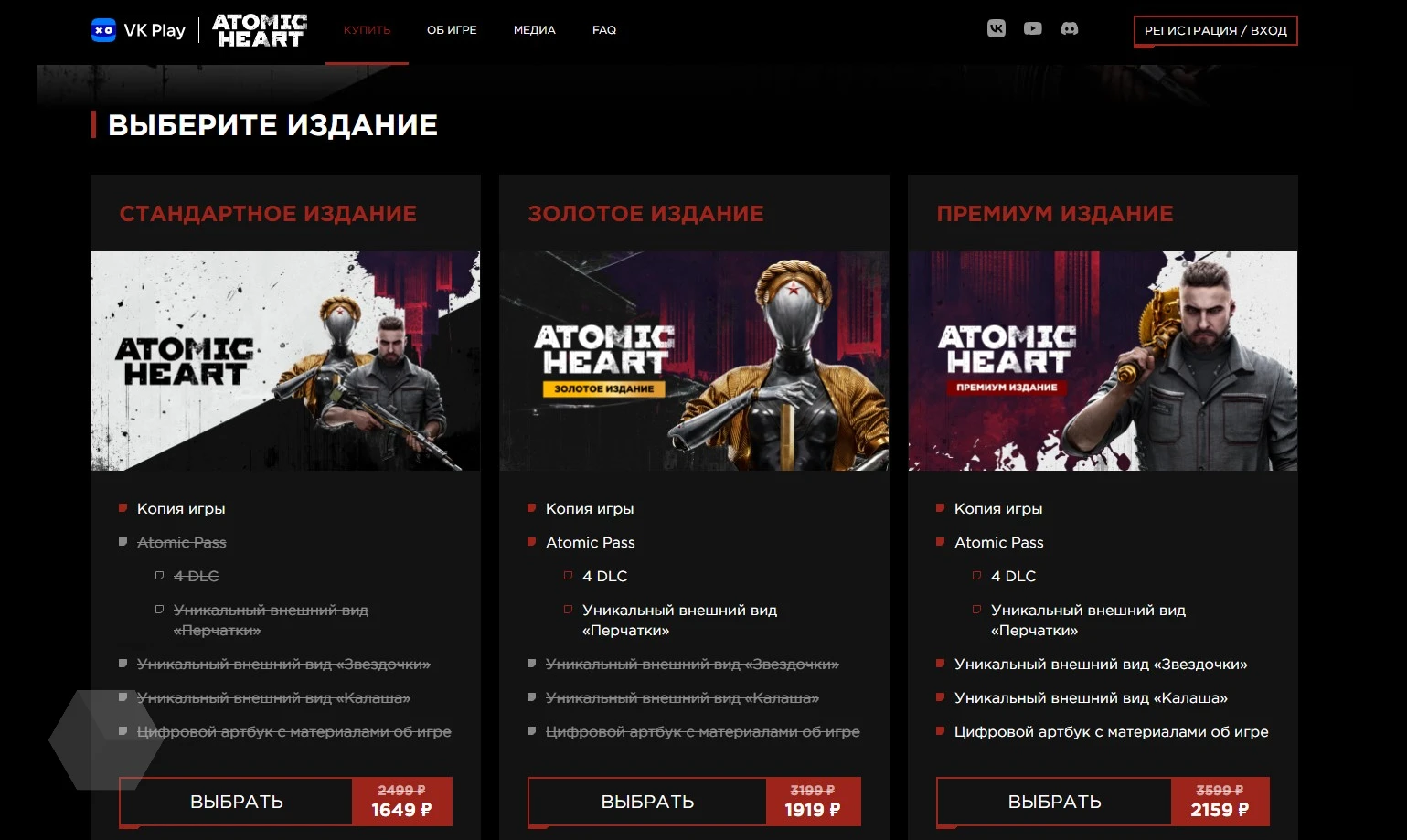The image size is (1407, 840).
Task: Open the МЕДИА menu item
Action: tap(535, 30)
